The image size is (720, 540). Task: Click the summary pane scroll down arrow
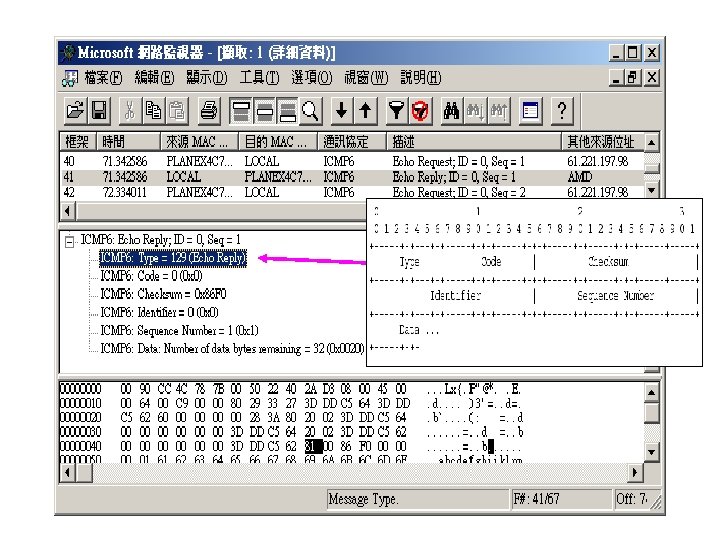point(651,190)
